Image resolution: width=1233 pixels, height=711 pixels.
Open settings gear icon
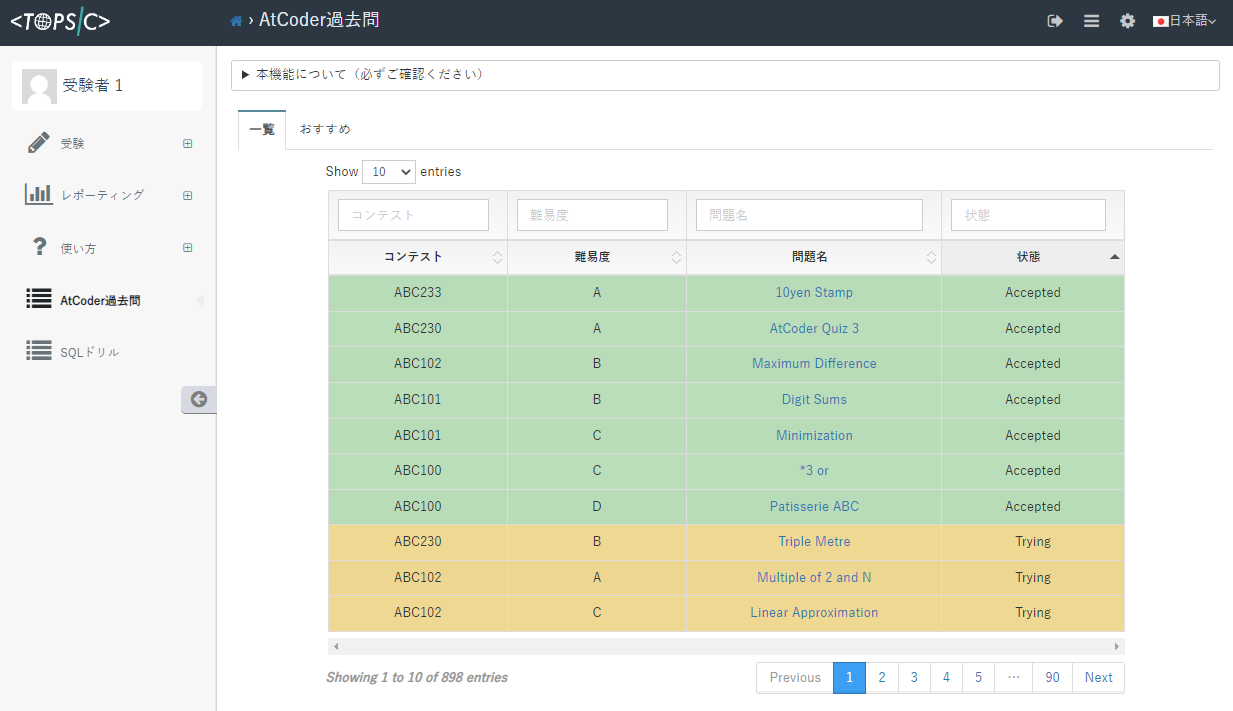click(x=1127, y=21)
